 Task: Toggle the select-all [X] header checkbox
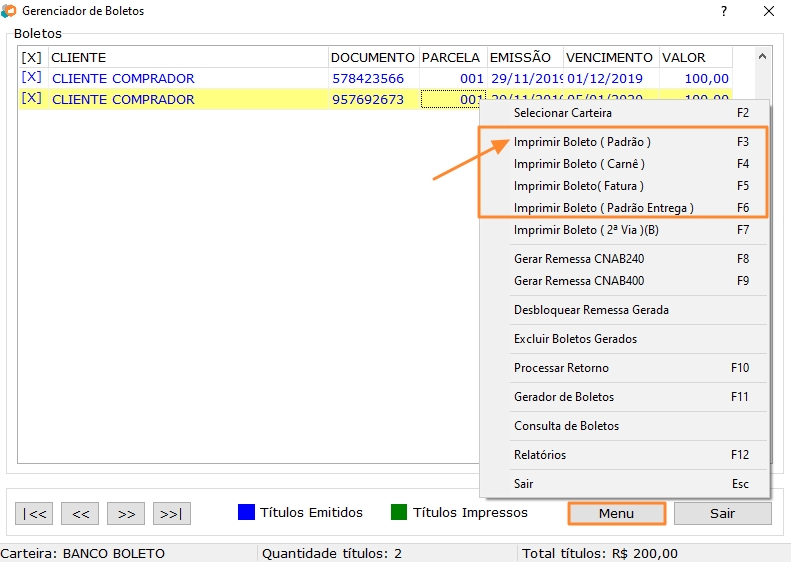[x=31, y=57]
